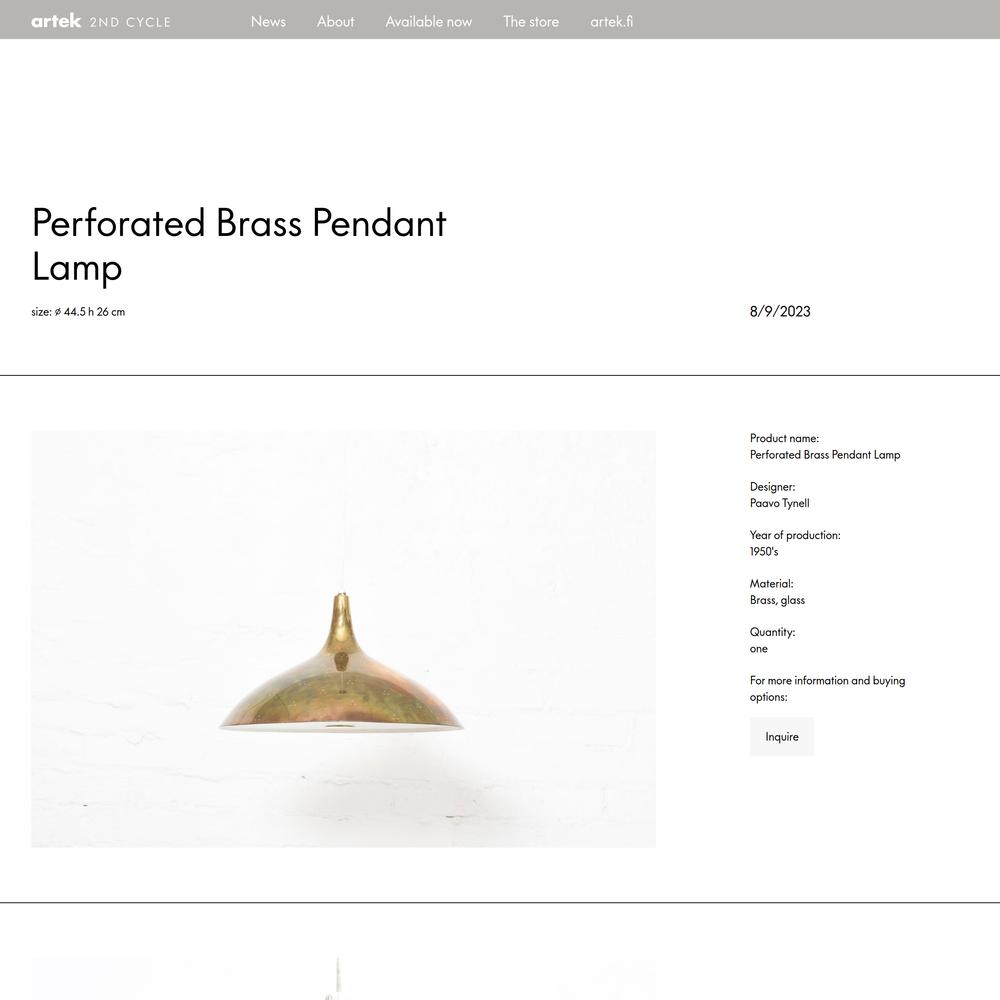The height and width of the screenshot is (1000, 1000).
Task: Click the Paavo Tynell designer name
Action: [x=779, y=503]
